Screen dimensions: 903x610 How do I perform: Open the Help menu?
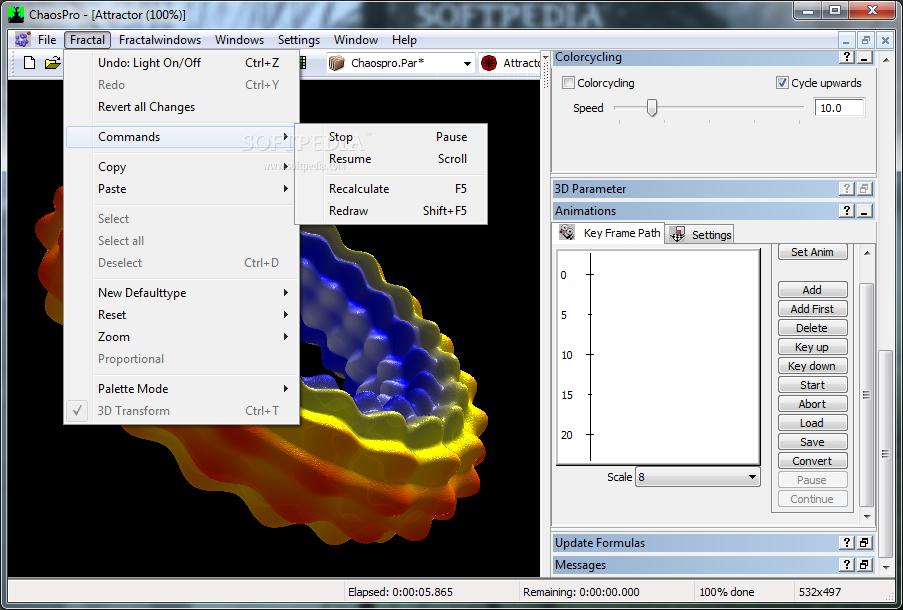click(404, 40)
